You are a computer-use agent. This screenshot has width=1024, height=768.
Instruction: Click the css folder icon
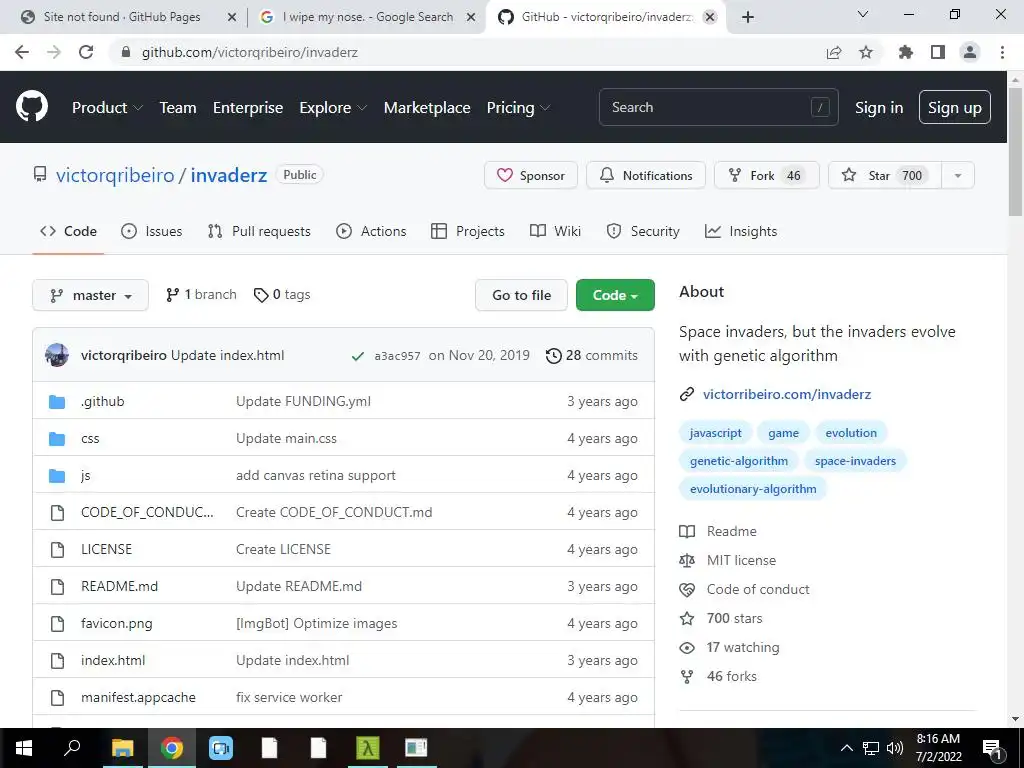click(57, 439)
